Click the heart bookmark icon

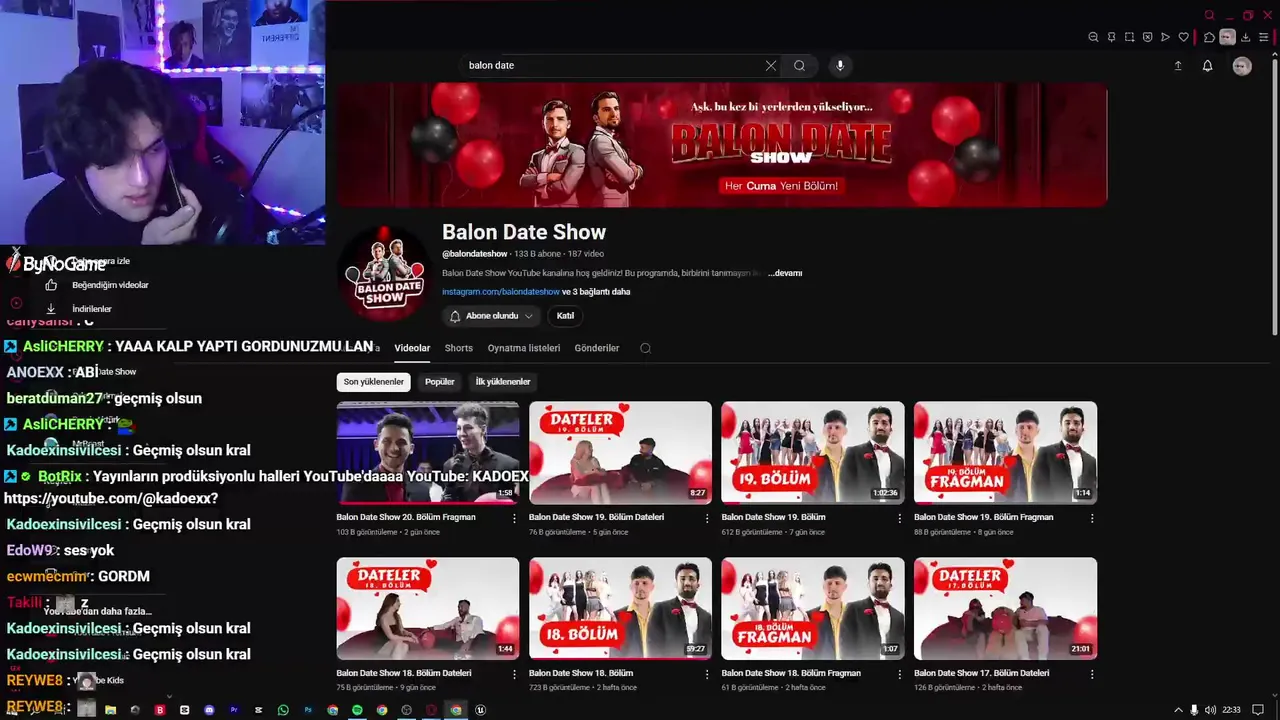1183,37
